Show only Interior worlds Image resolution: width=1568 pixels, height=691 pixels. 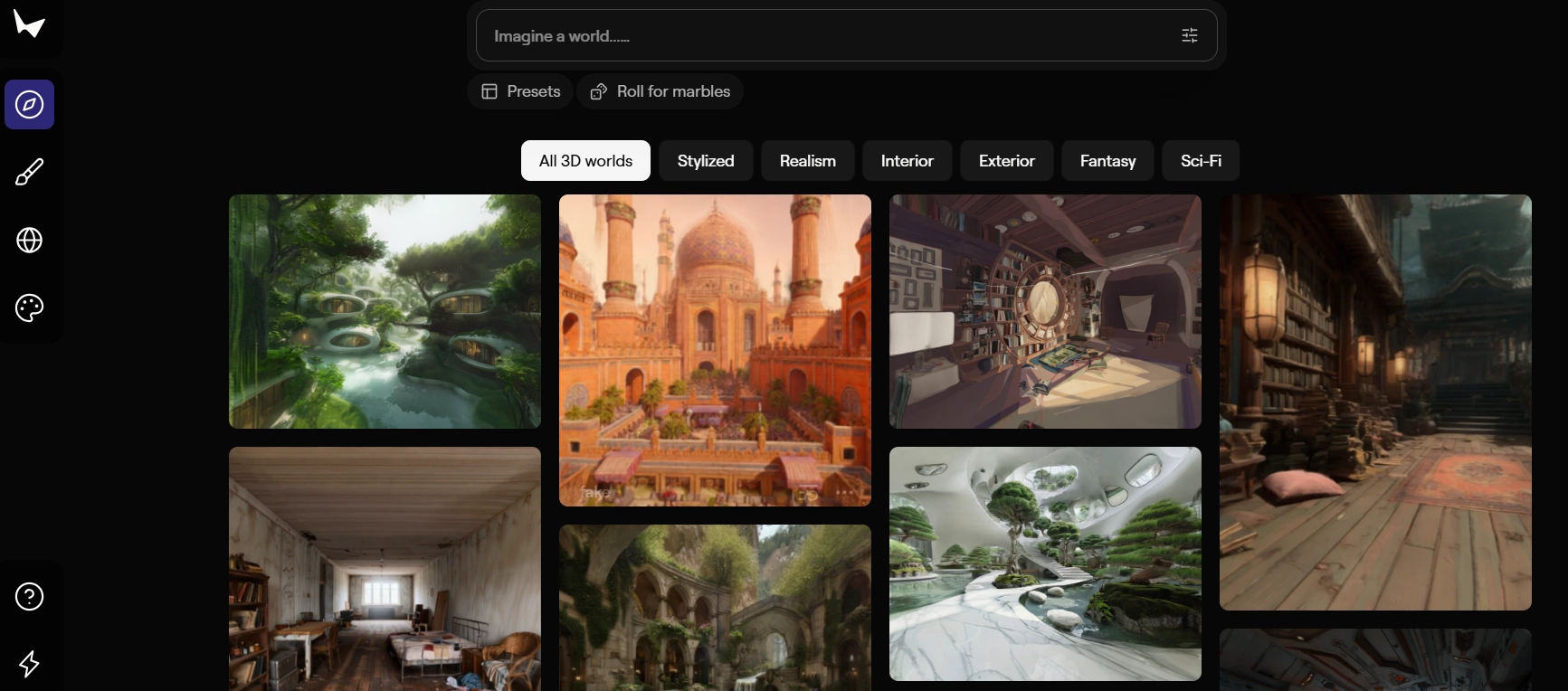click(x=907, y=161)
